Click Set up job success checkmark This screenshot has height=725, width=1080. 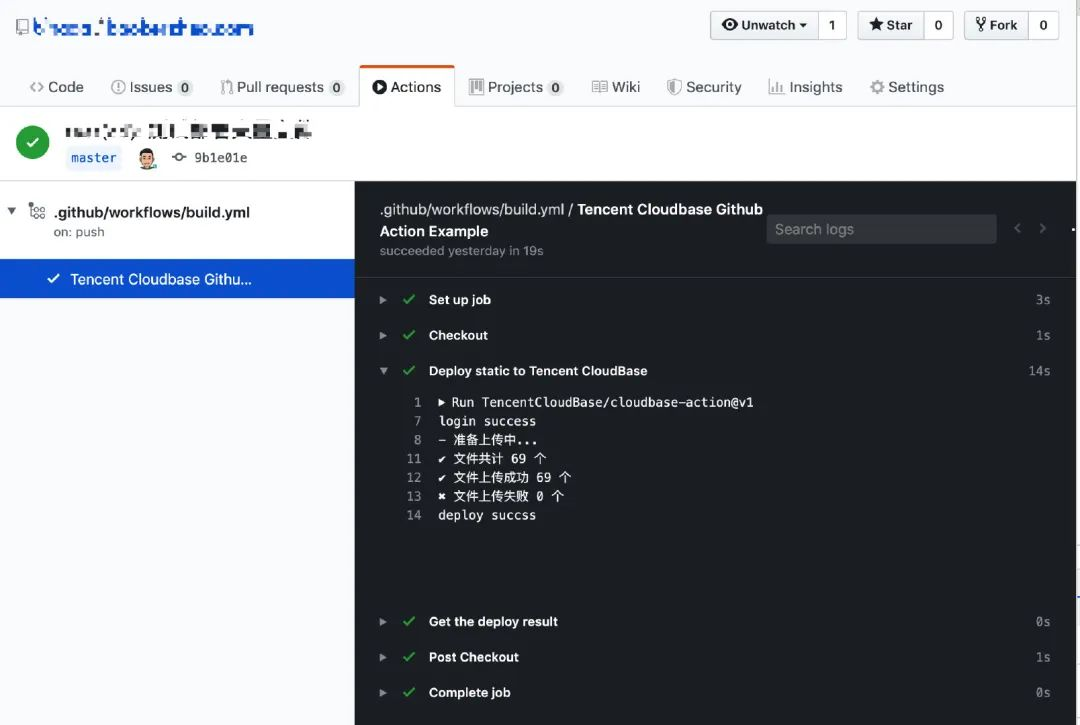409,300
